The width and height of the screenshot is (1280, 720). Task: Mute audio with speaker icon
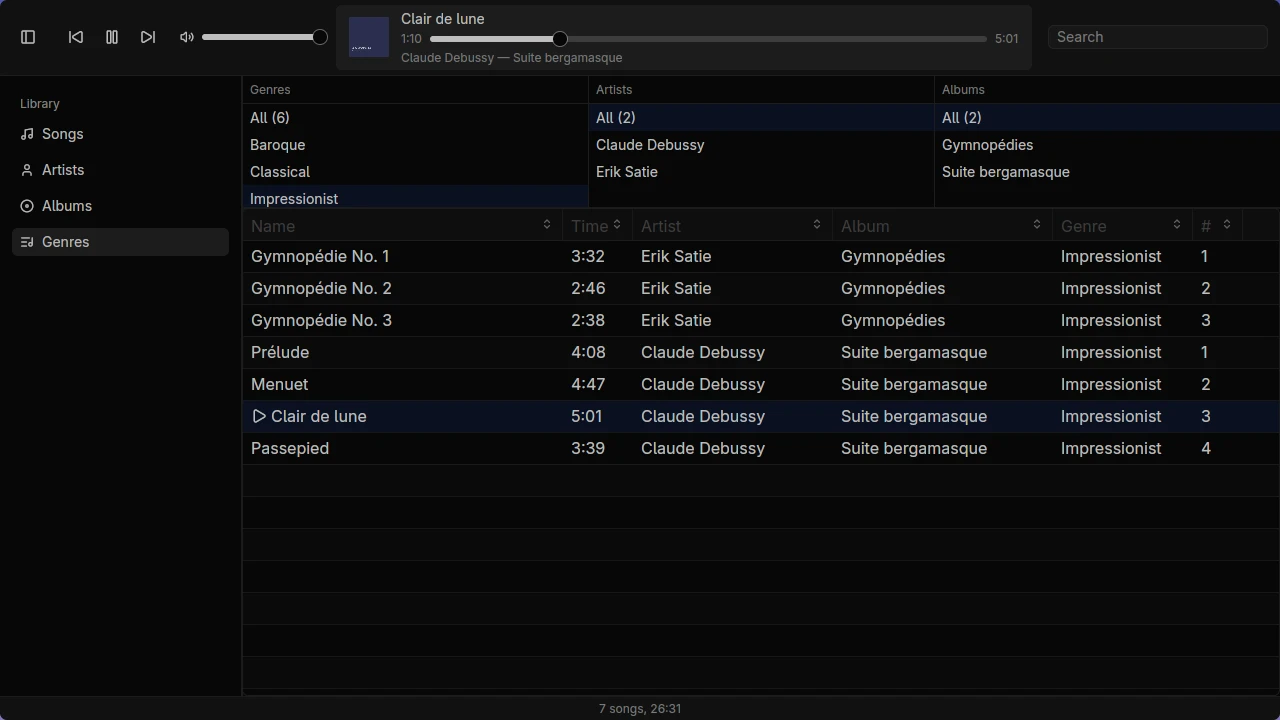pos(187,37)
